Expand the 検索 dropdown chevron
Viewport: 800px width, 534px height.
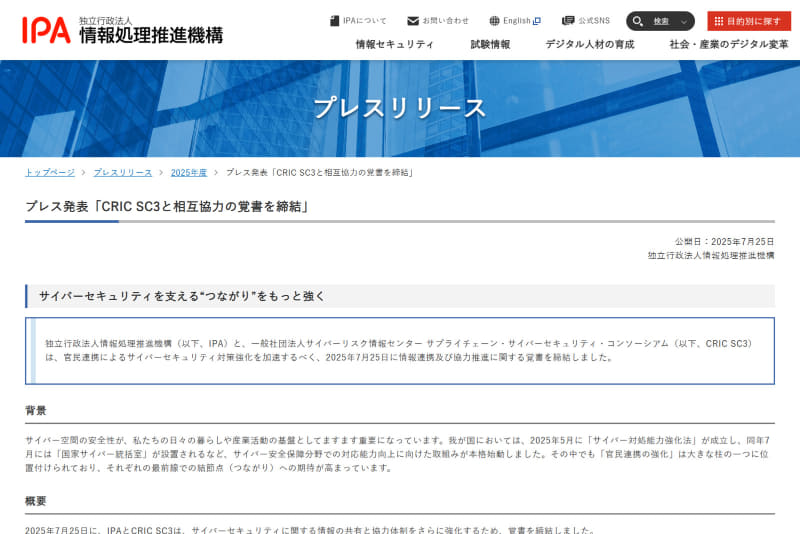point(684,22)
